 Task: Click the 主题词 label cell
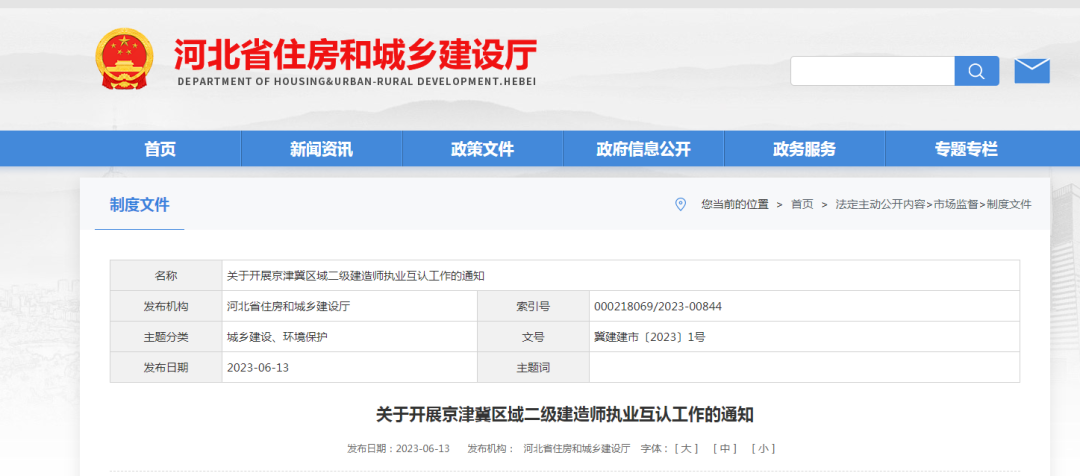(533, 368)
